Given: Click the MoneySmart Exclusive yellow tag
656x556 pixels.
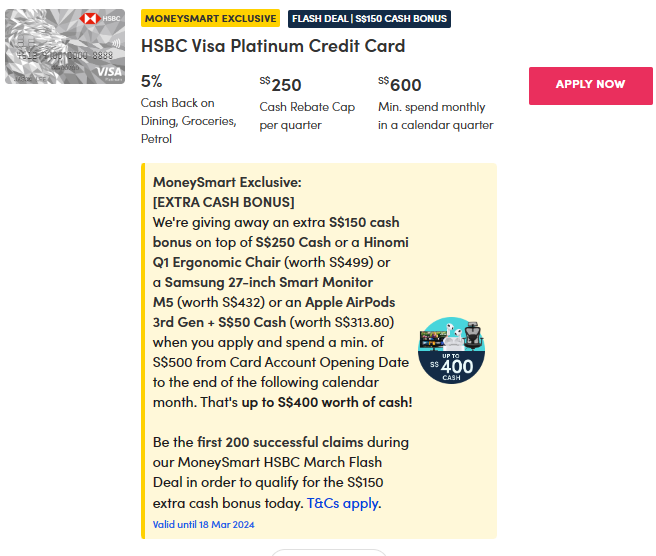Looking at the screenshot, I should (211, 18).
